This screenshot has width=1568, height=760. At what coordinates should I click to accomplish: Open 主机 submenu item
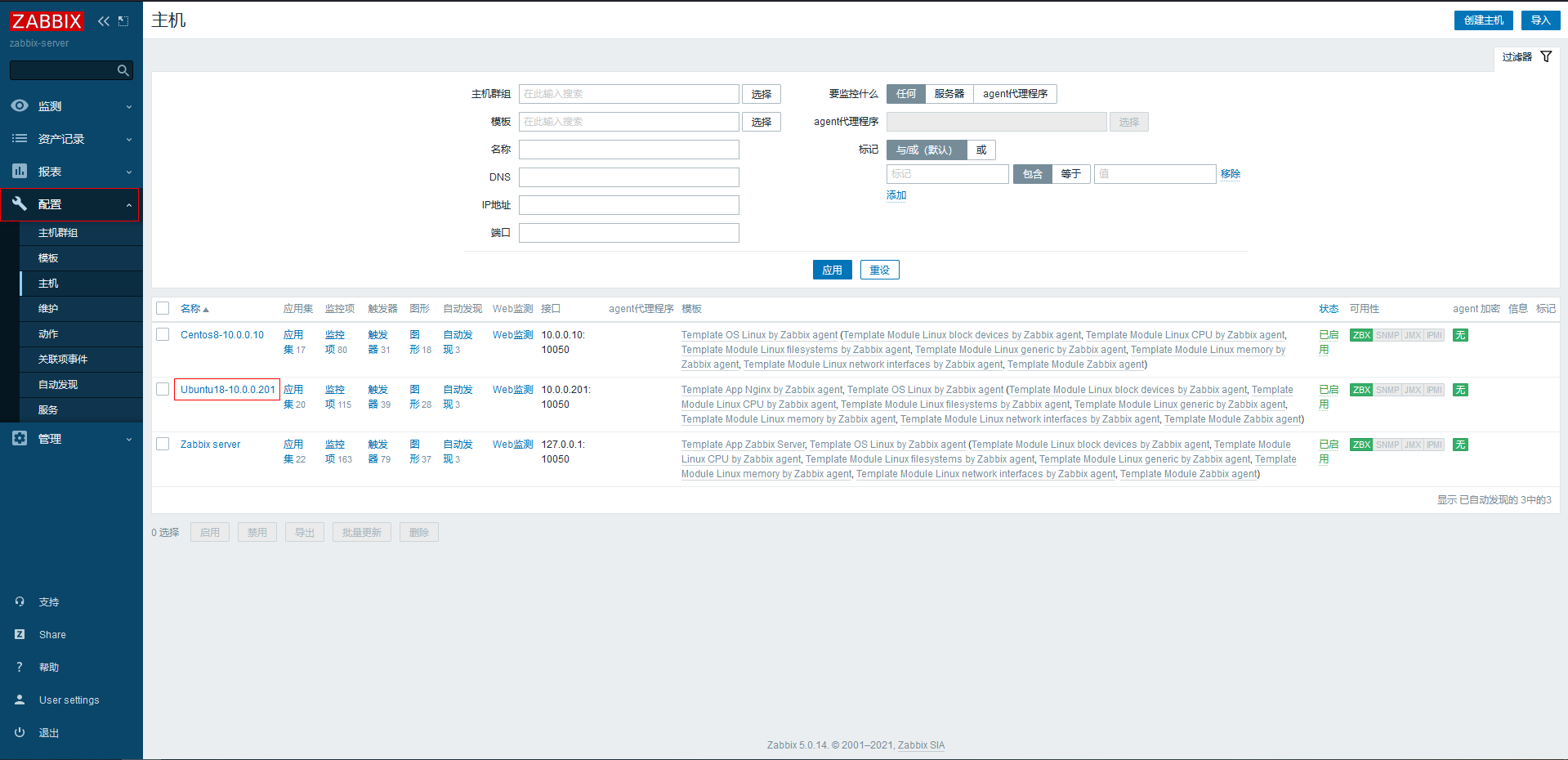81,284
